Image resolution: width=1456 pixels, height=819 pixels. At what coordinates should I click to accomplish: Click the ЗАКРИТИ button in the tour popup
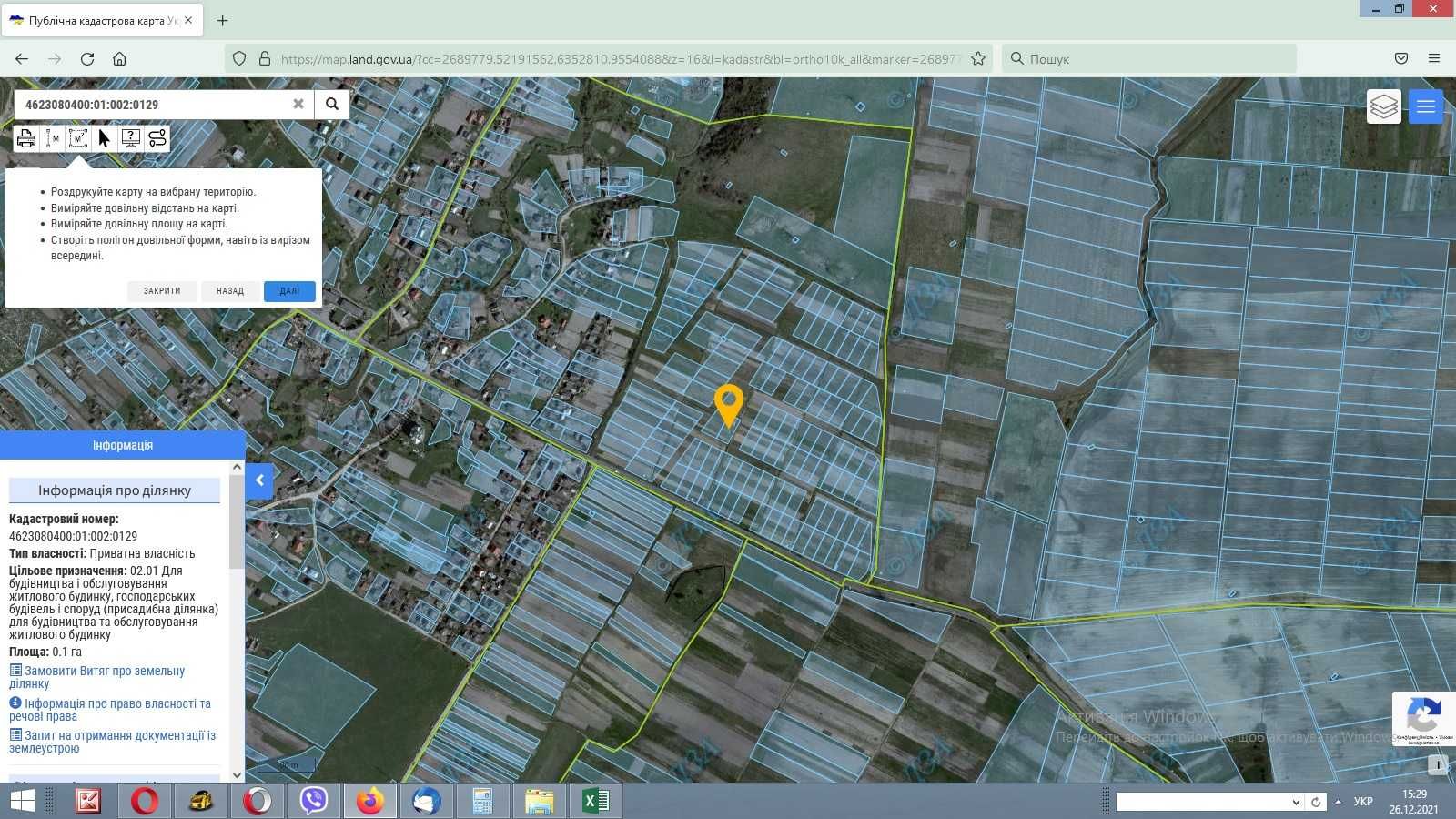pos(162,291)
